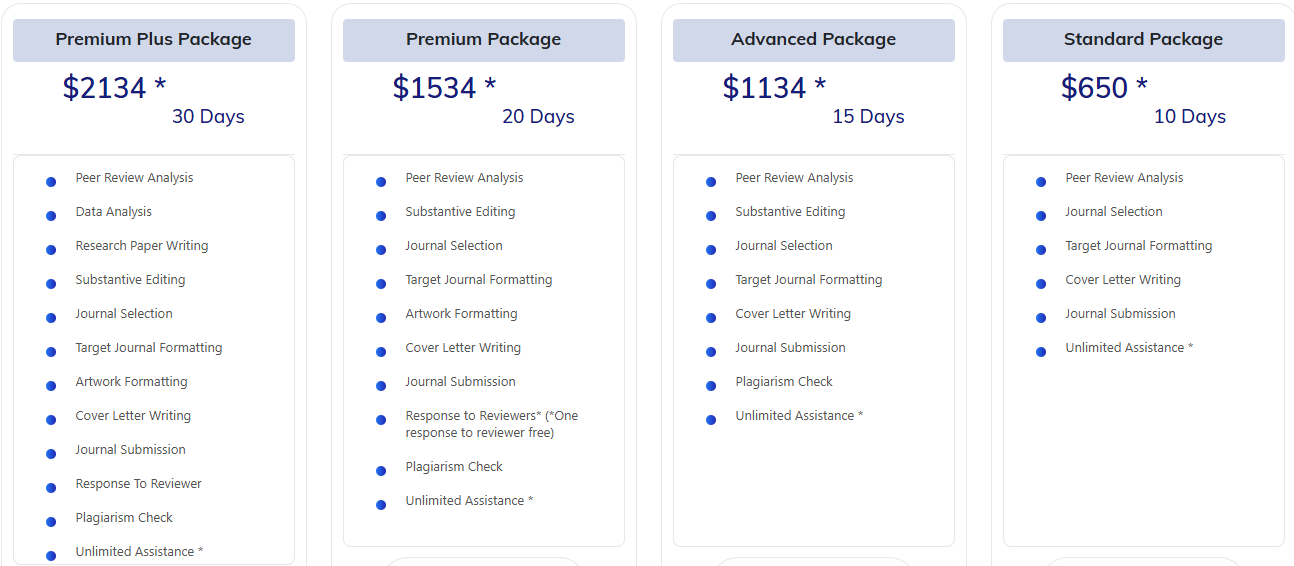This screenshot has width=1294, height=566.
Task: Click Peer Review Analysis in Premium Plus
Action: [134, 178]
